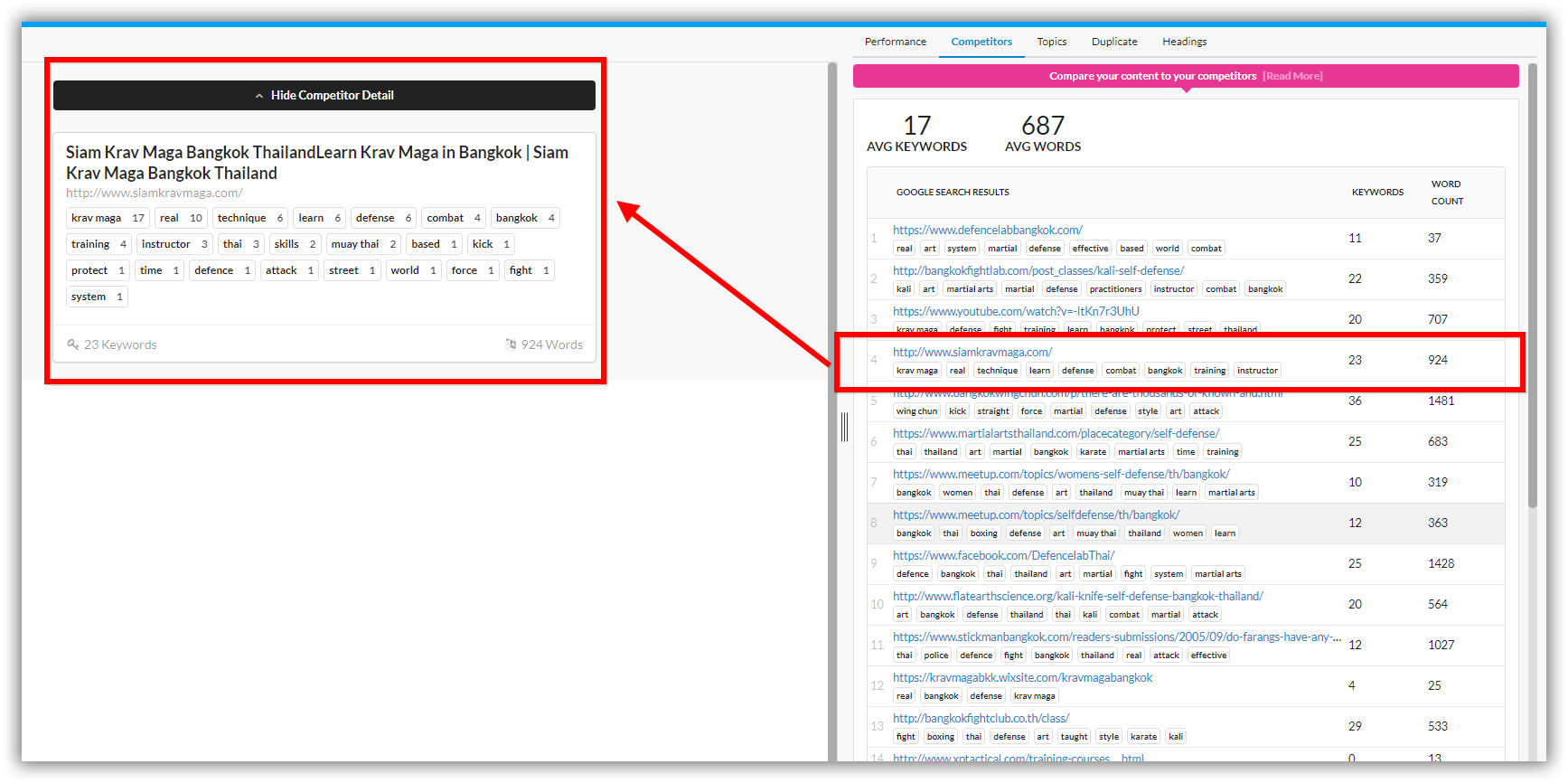Click the 'muay thai 2' keyword tag
The width and height of the screenshot is (1568, 783).
click(x=363, y=244)
